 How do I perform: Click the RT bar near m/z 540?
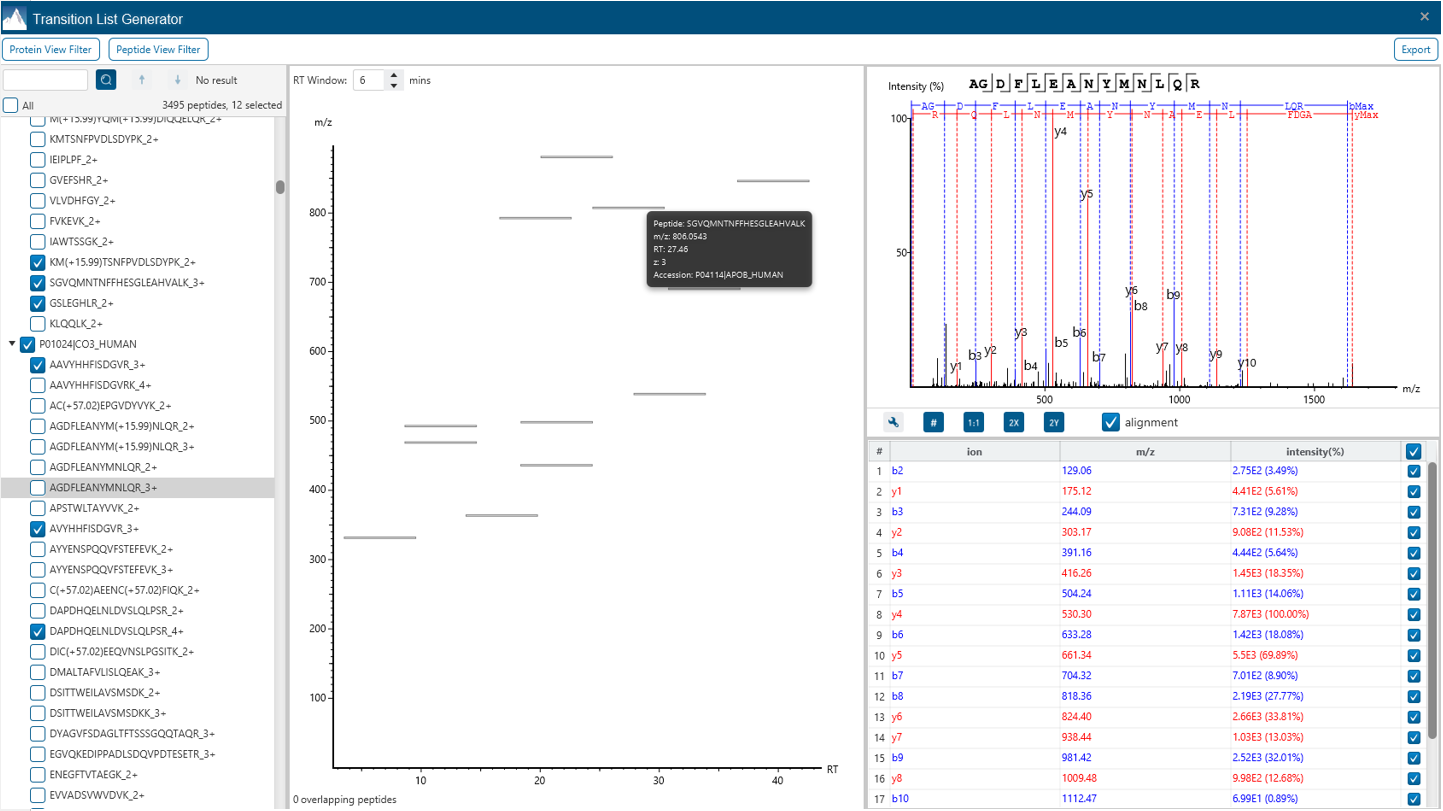coord(670,394)
